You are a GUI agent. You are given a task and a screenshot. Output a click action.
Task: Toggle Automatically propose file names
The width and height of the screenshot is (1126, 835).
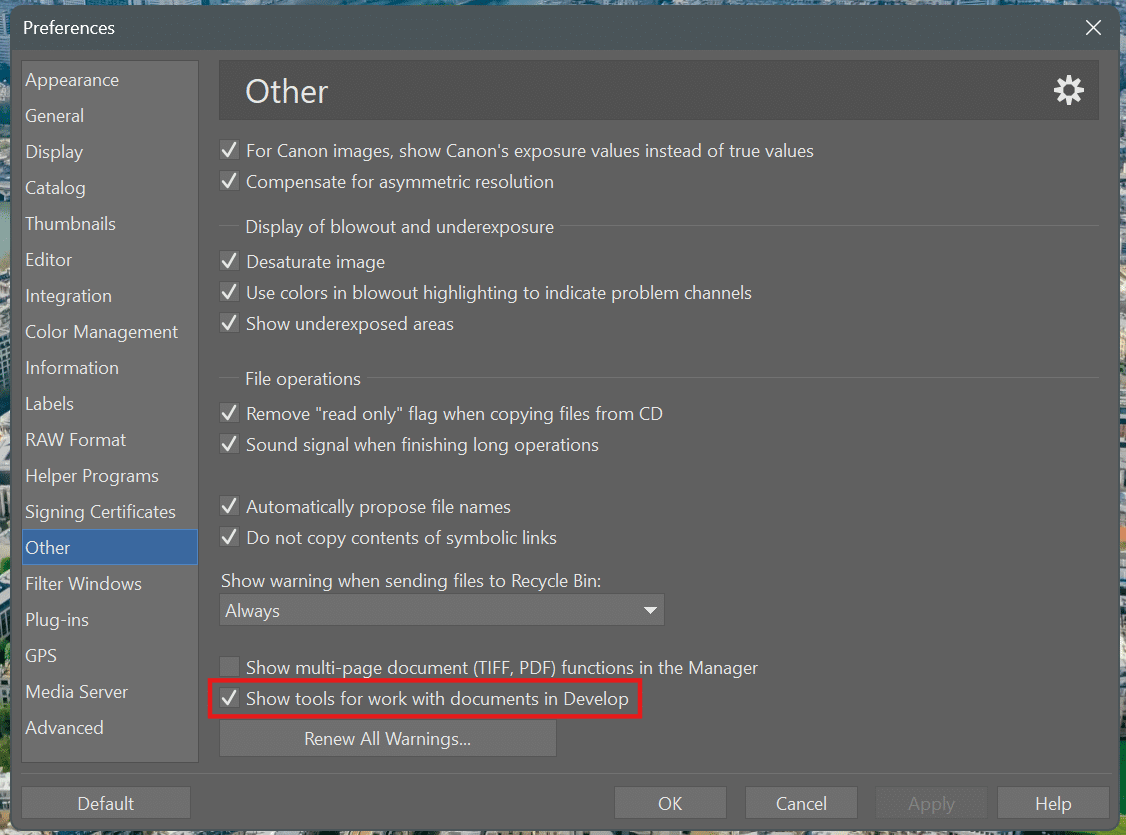230,507
